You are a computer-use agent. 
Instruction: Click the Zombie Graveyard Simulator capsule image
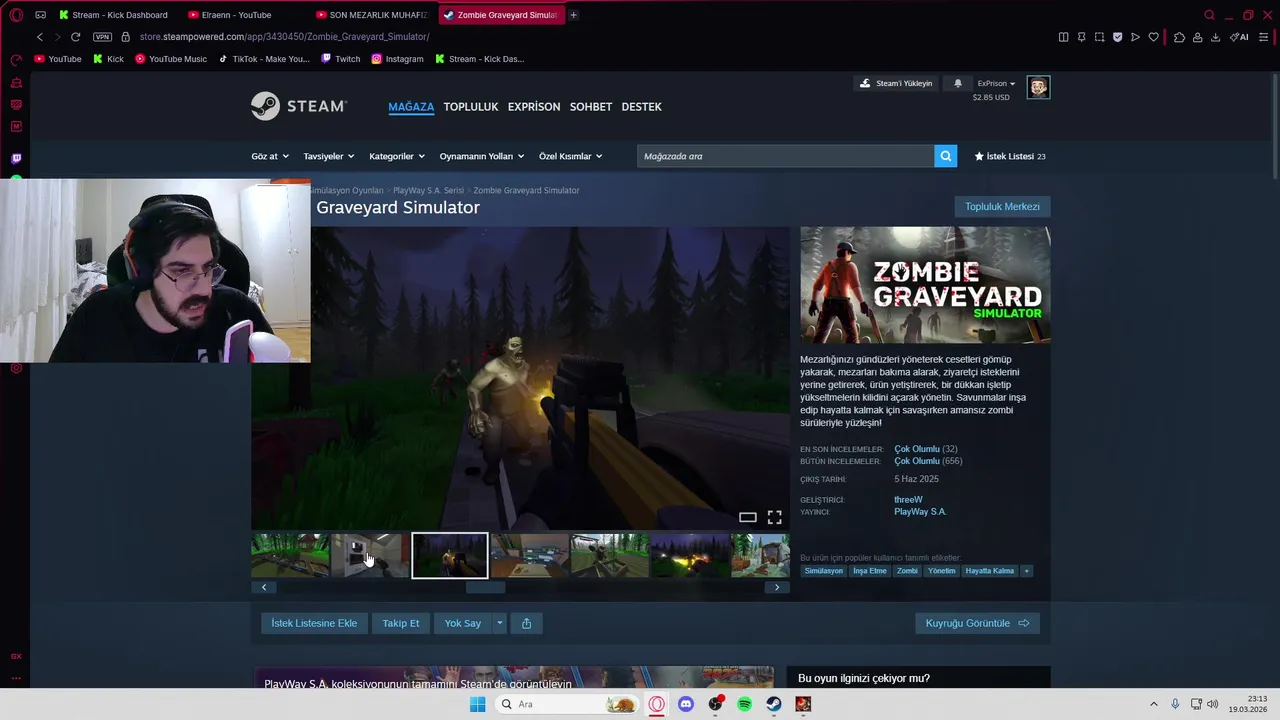click(925, 285)
